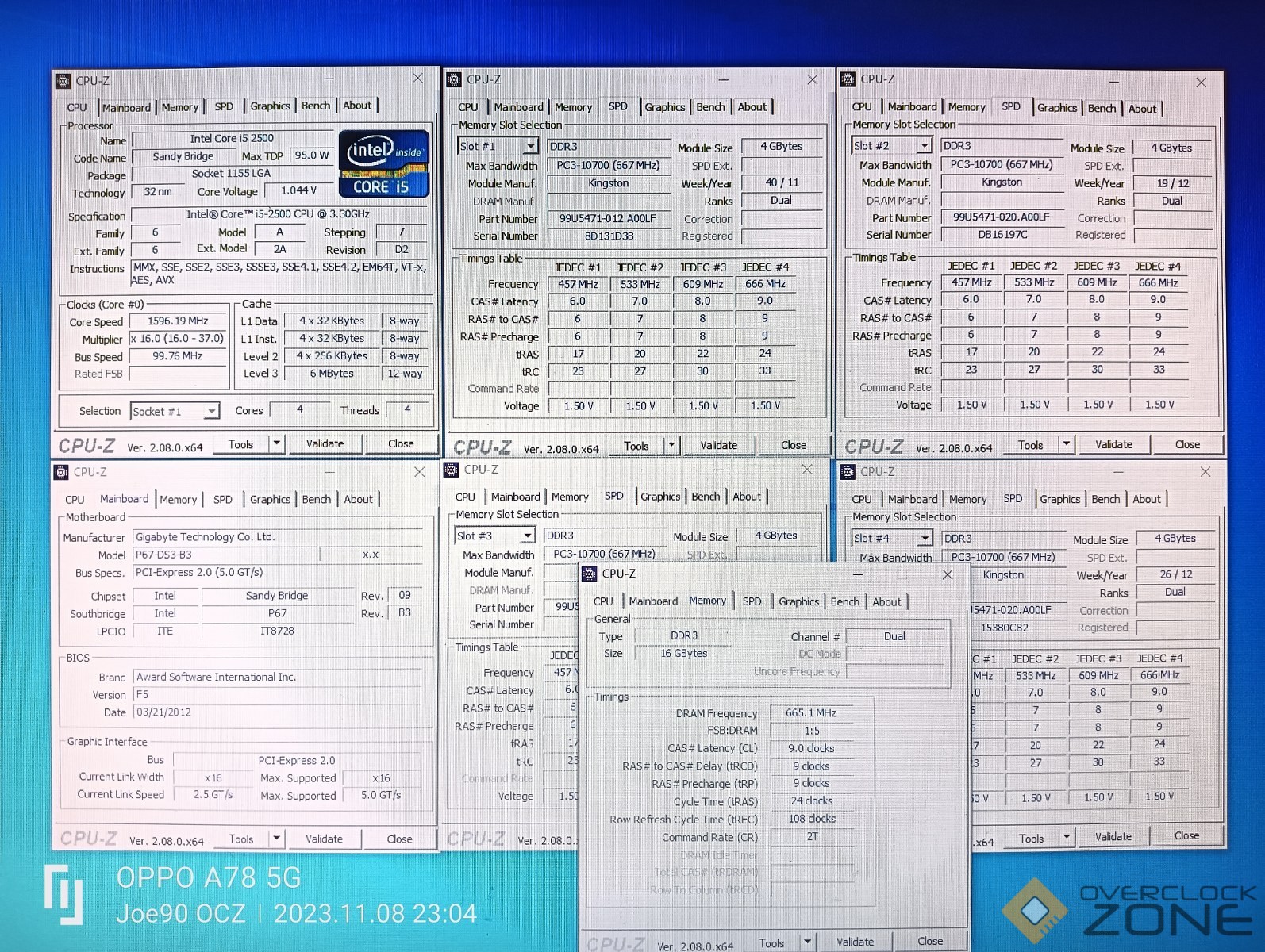The width and height of the screenshot is (1265, 952).
Task: Click CPU-Z title icon of the Slot #3 window
Action: click(x=452, y=470)
